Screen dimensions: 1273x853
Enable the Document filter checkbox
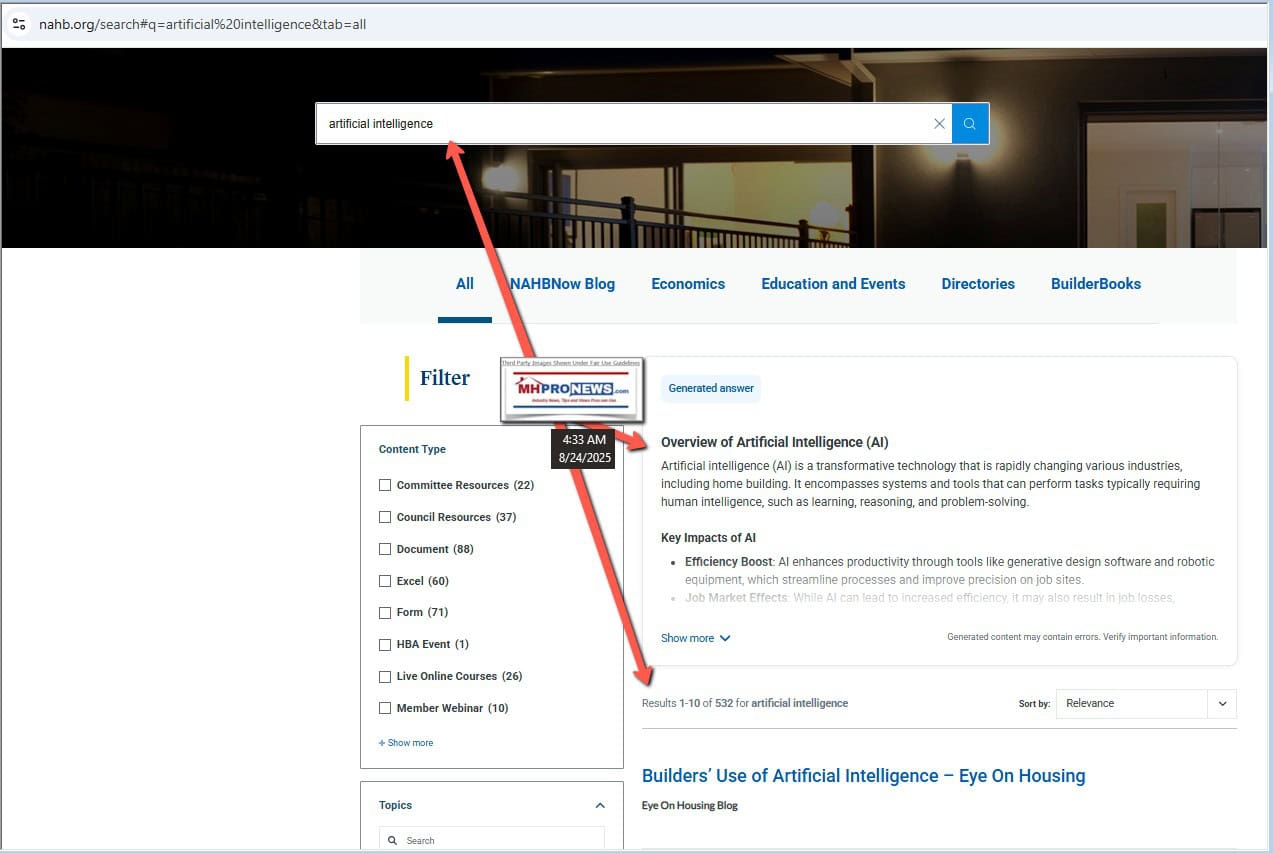tap(385, 549)
